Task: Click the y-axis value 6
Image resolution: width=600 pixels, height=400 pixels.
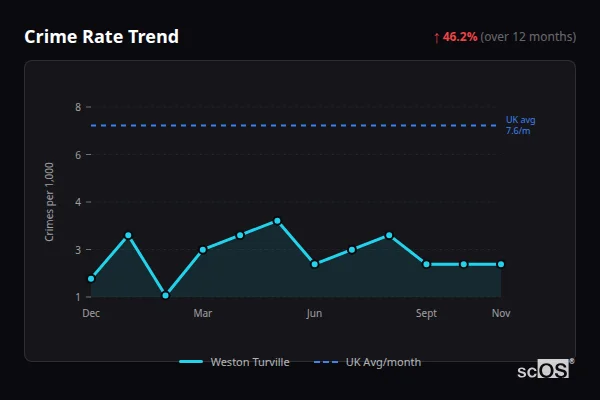Action: coord(78,155)
